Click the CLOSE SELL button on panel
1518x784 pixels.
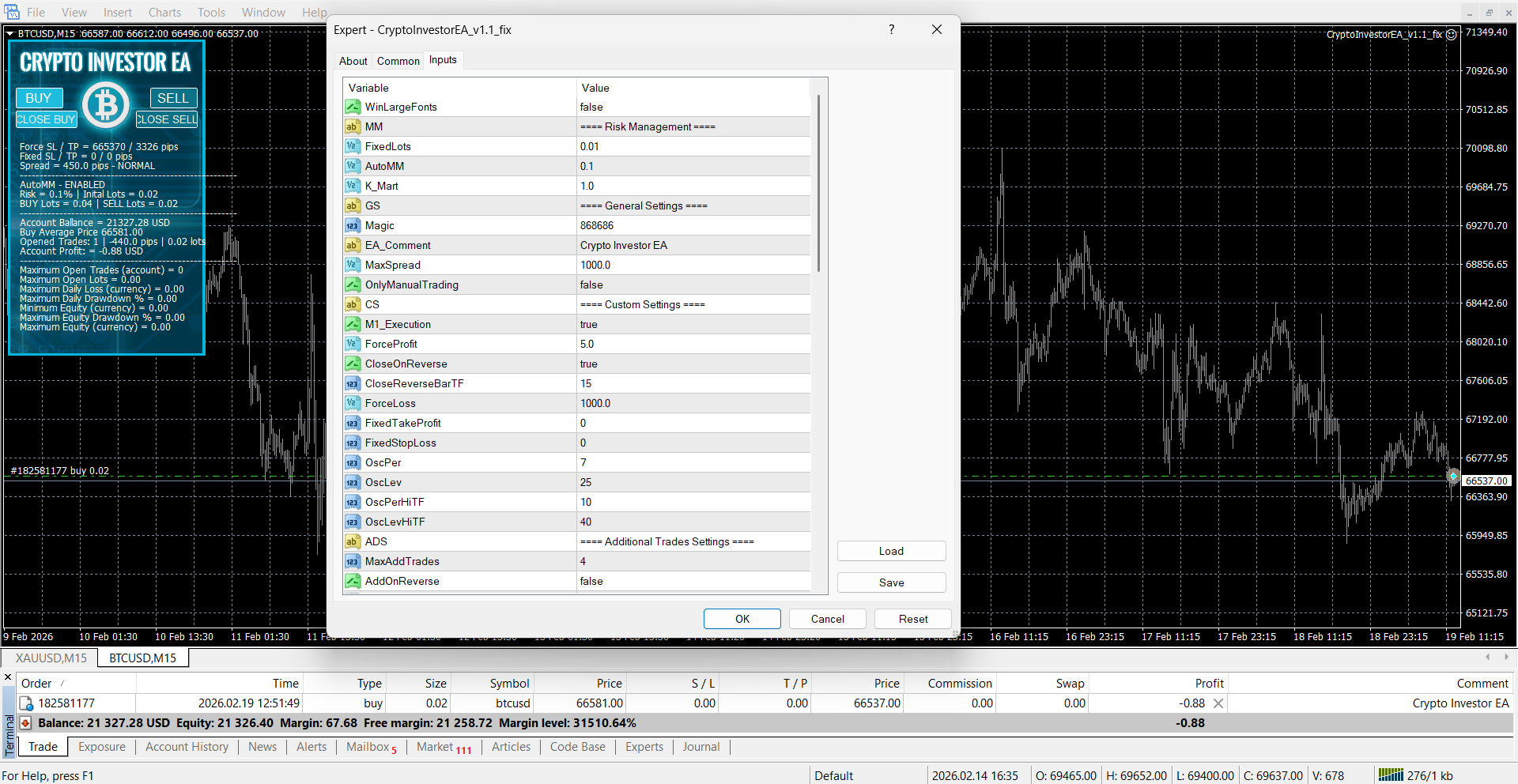click(167, 119)
